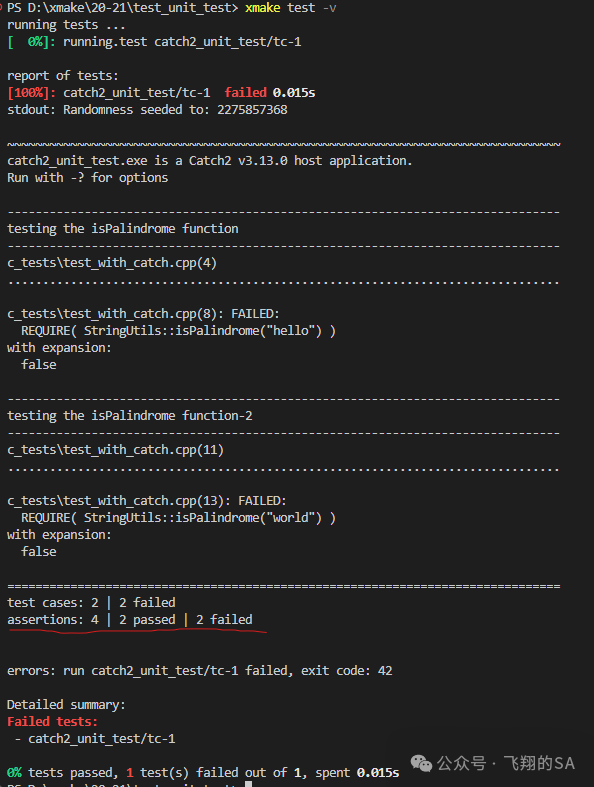Screen dimensions: 594x787
Task: Click the 'test cases: 2 | 2 failed' line
Action: tap(91, 602)
